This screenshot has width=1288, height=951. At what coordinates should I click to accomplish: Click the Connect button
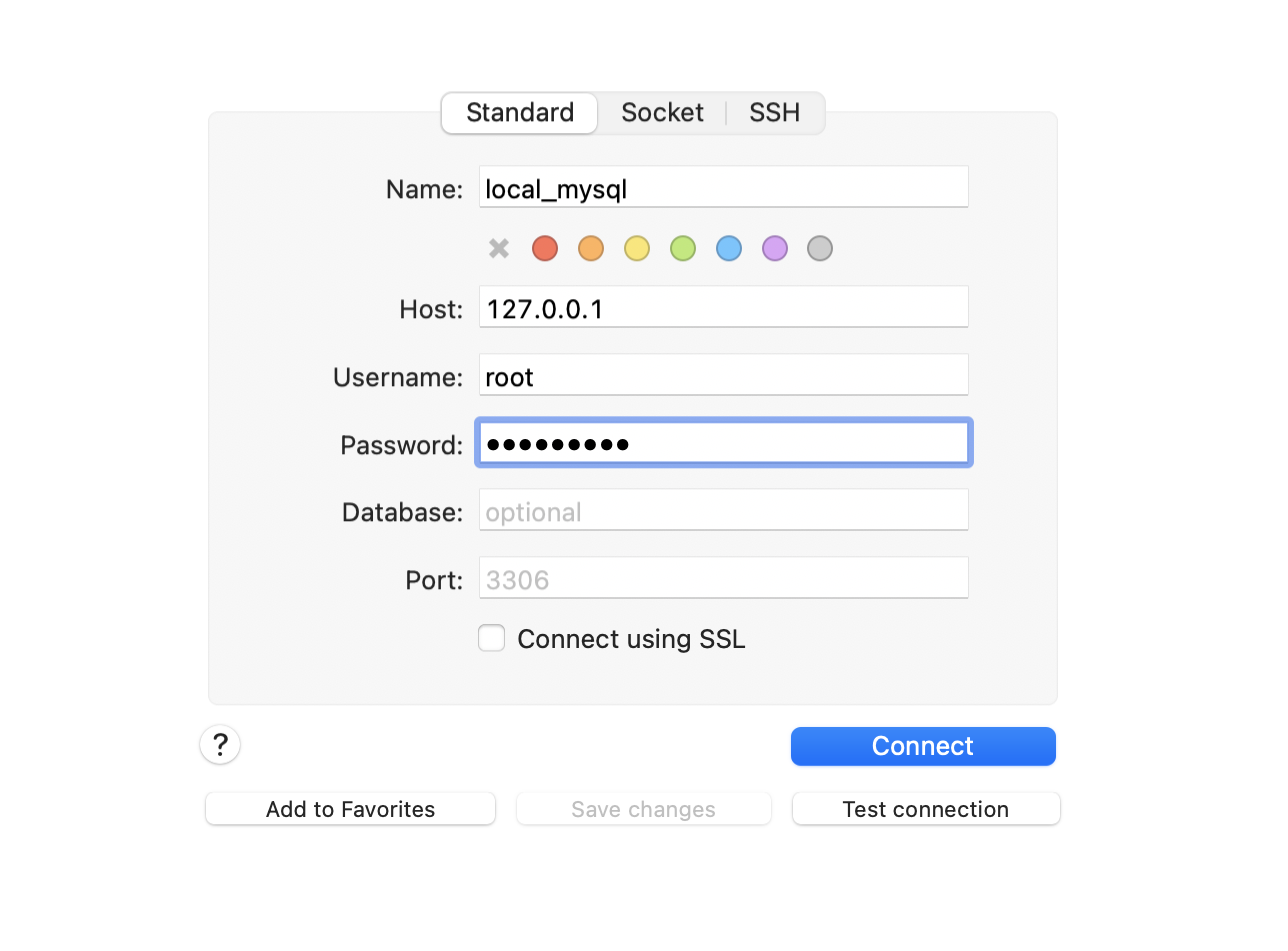point(922,746)
